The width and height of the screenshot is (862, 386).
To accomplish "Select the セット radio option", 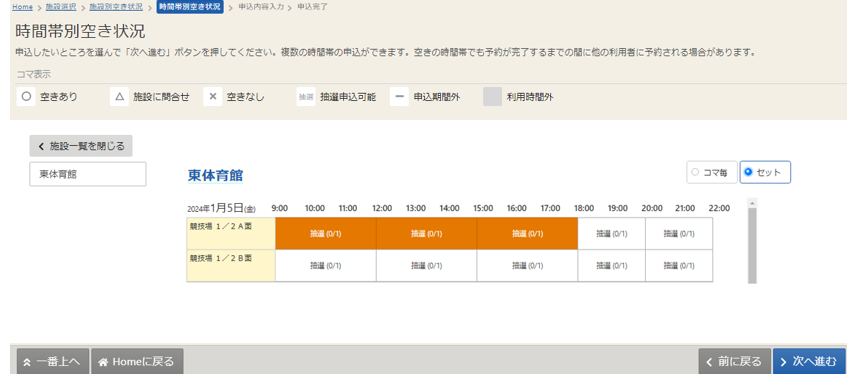I will click(x=765, y=172).
